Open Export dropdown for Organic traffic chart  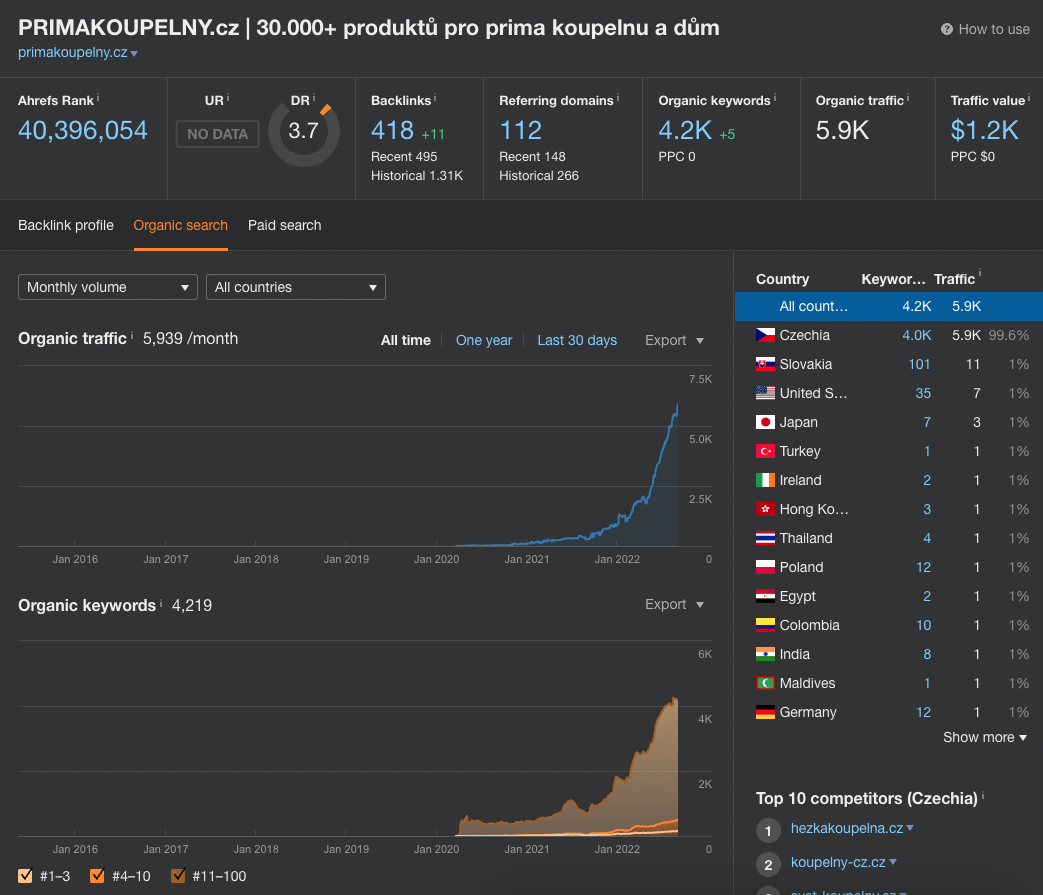pyautogui.click(x=674, y=340)
